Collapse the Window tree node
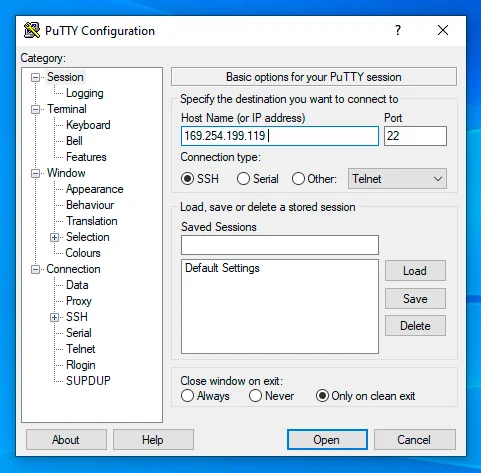The height and width of the screenshot is (473, 481). coord(35,173)
